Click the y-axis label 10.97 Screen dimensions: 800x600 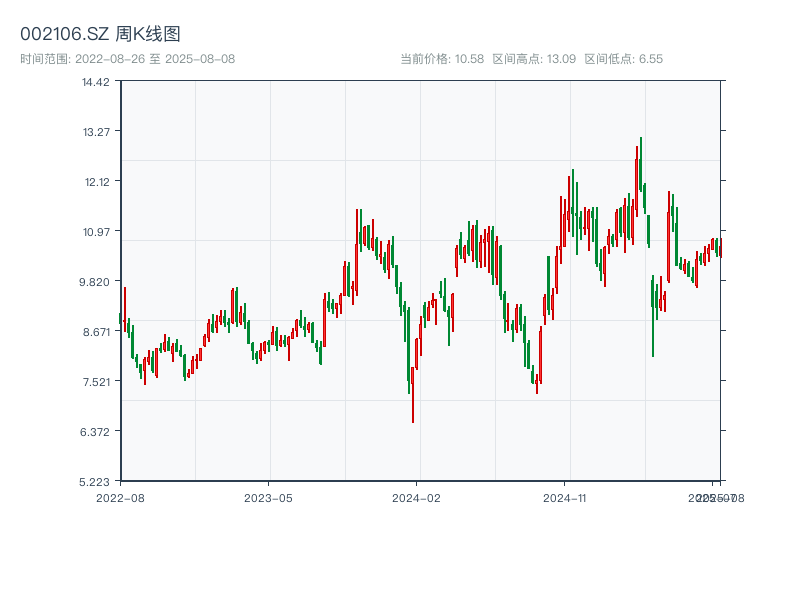(x=96, y=233)
